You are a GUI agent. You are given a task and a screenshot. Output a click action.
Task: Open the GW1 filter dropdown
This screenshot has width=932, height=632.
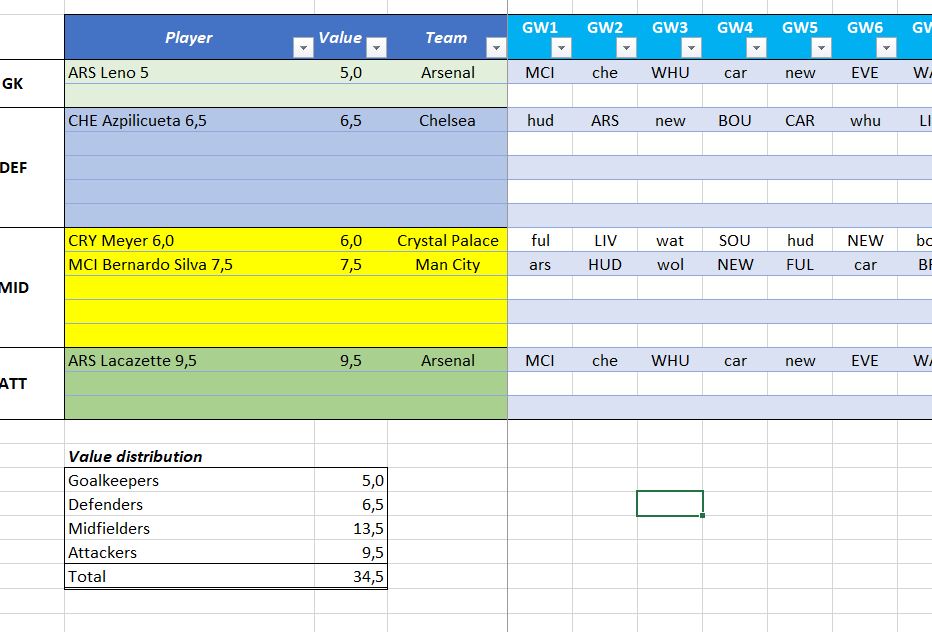pos(561,47)
